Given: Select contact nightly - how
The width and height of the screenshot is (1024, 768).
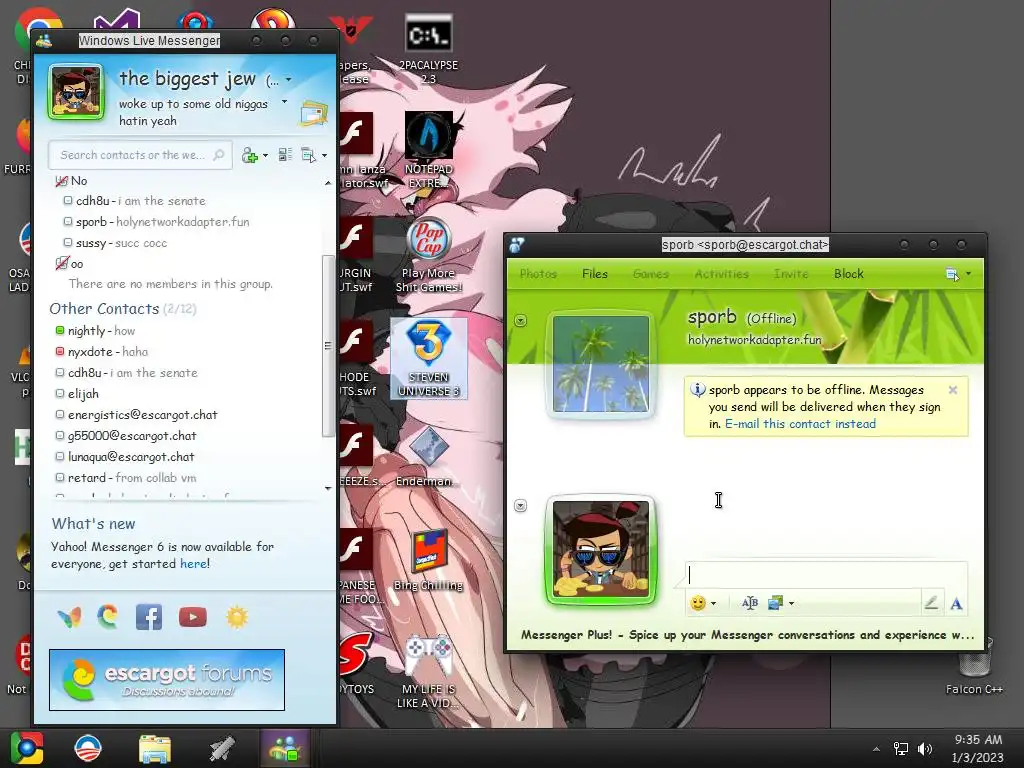Looking at the screenshot, I should tap(95, 330).
